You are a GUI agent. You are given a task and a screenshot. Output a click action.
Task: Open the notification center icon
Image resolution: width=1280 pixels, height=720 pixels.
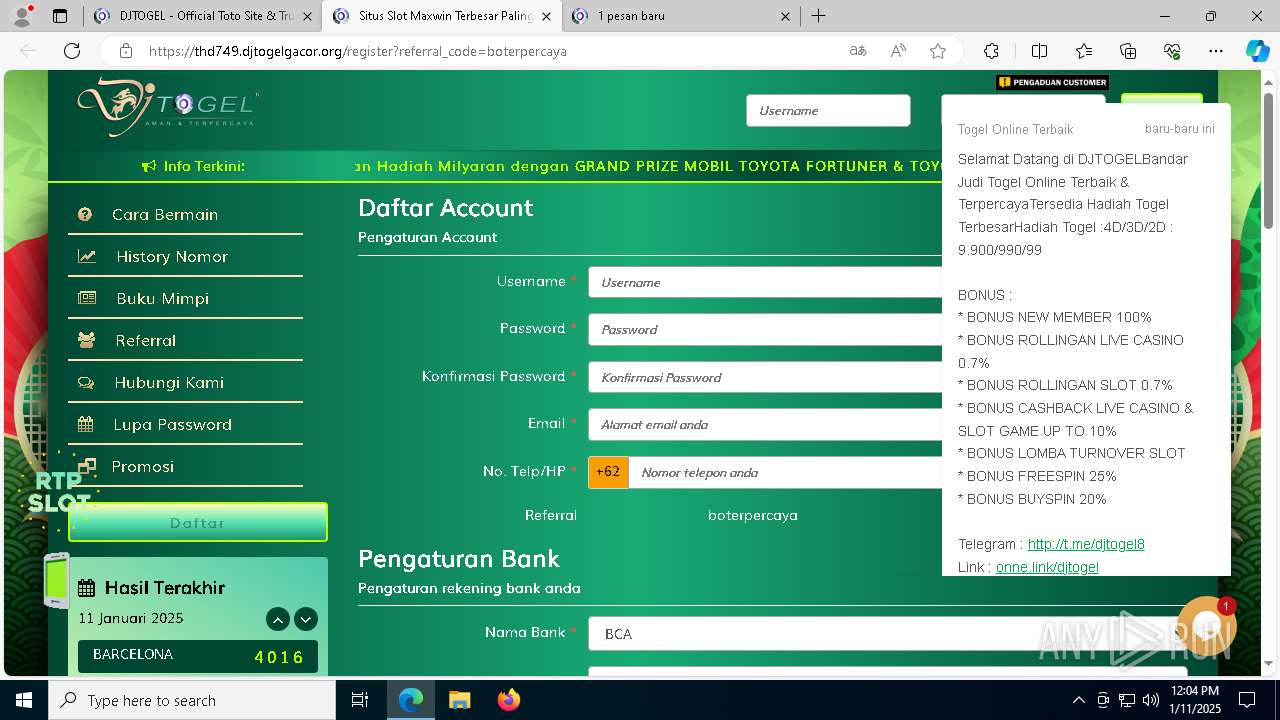tap(1247, 700)
